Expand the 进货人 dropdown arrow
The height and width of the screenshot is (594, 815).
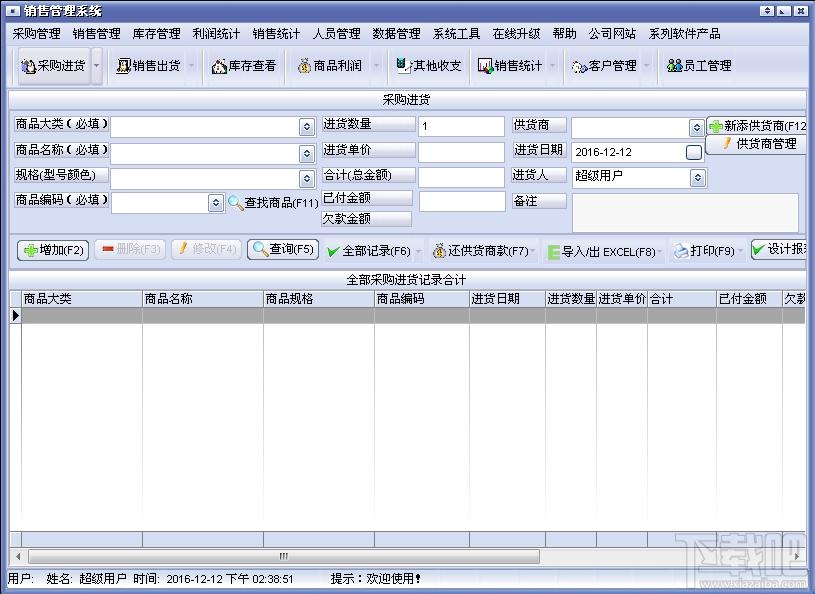pyautogui.click(x=698, y=178)
